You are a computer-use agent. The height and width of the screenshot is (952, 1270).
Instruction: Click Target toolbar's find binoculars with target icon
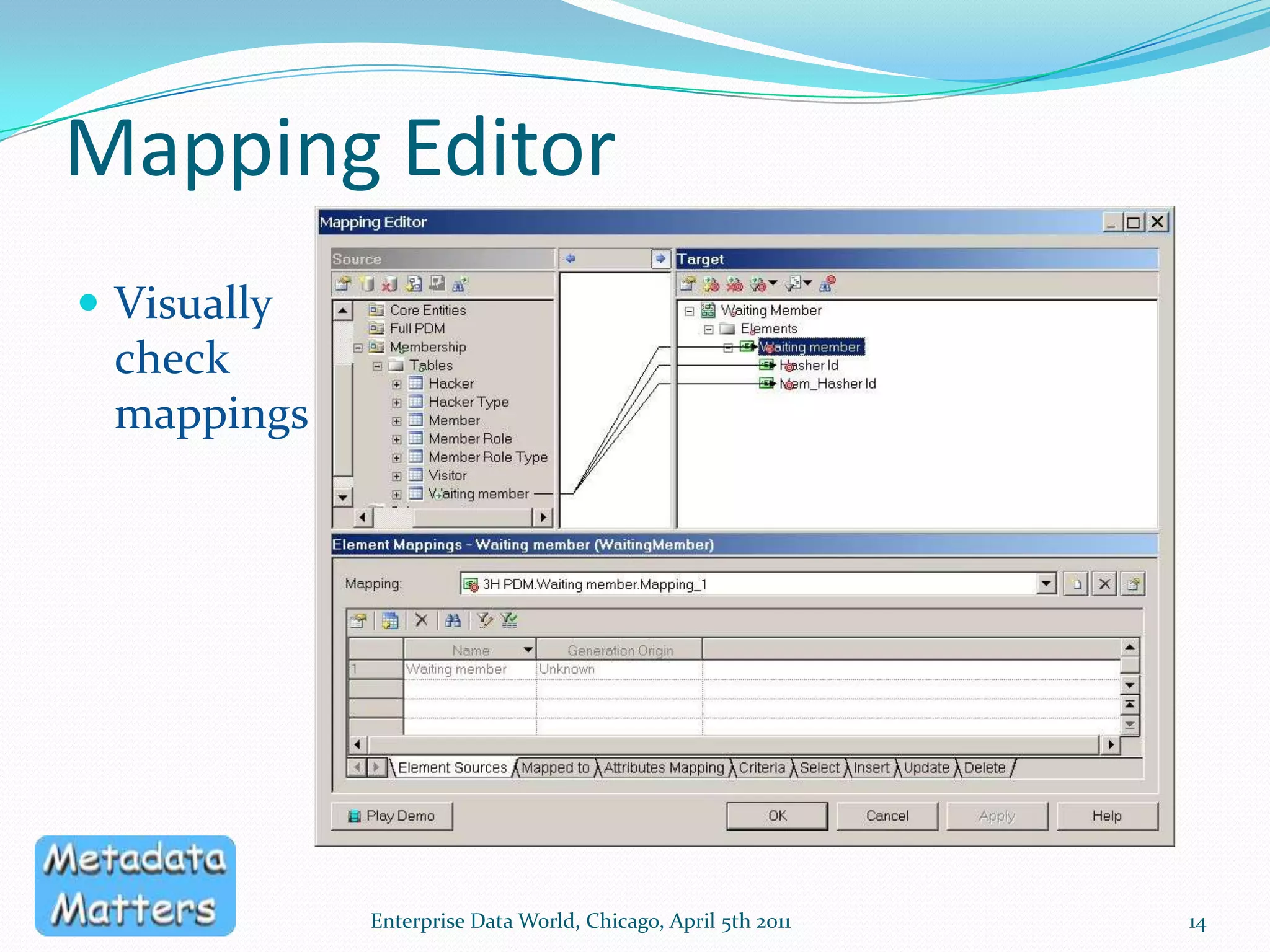tap(827, 284)
